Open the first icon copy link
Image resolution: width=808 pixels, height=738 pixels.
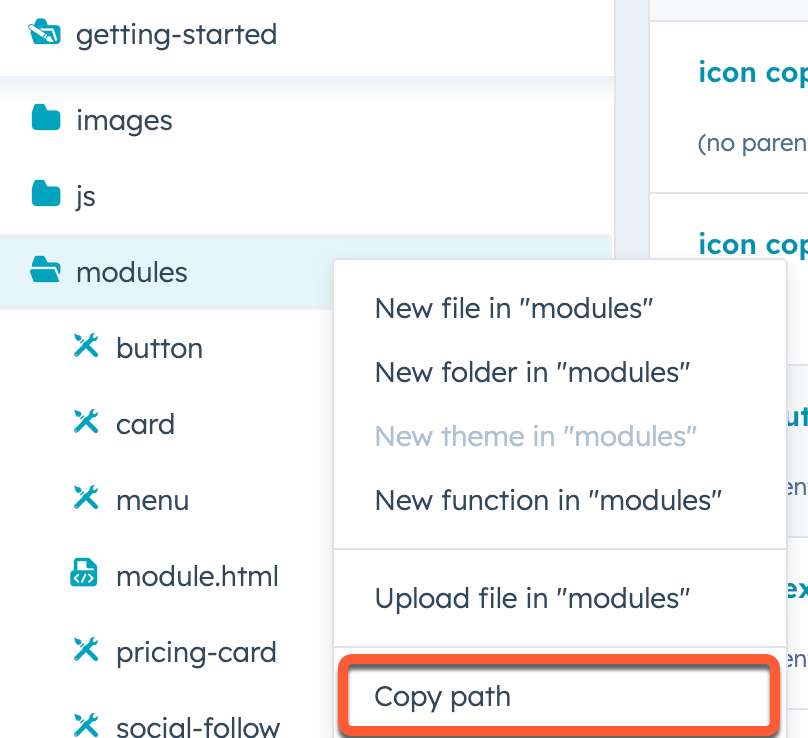point(753,72)
